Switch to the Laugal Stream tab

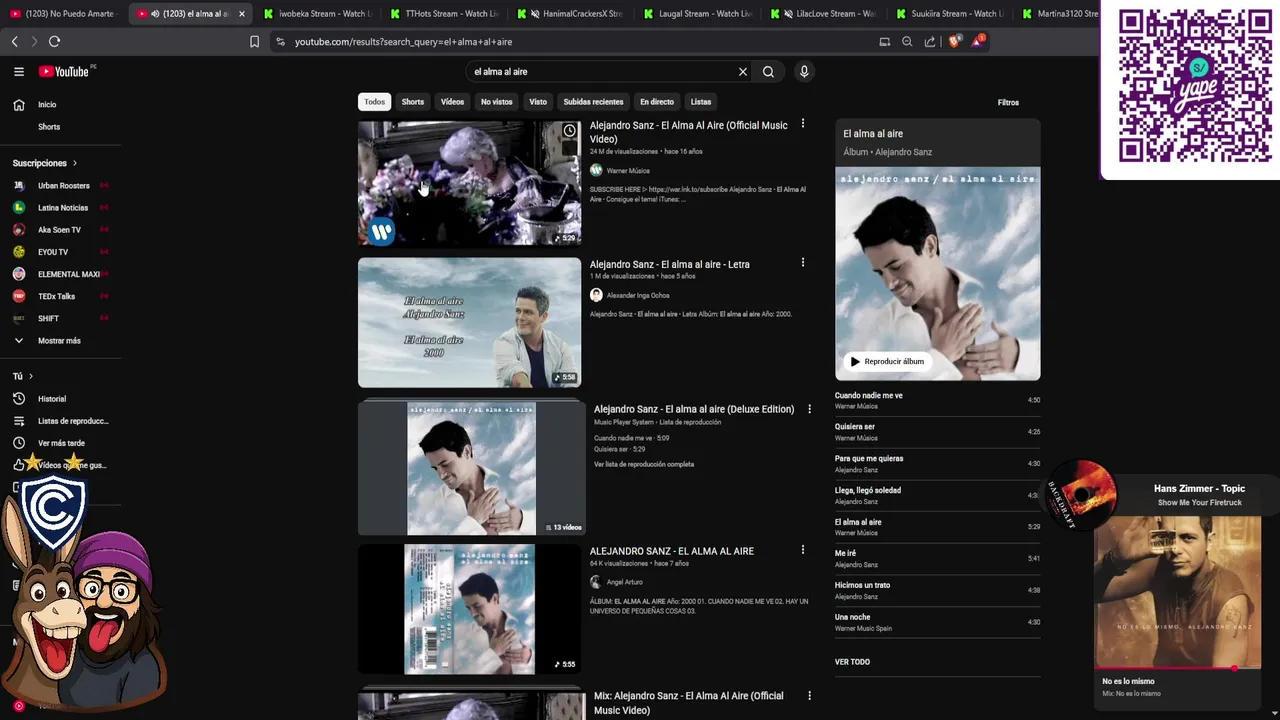tap(697, 14)
